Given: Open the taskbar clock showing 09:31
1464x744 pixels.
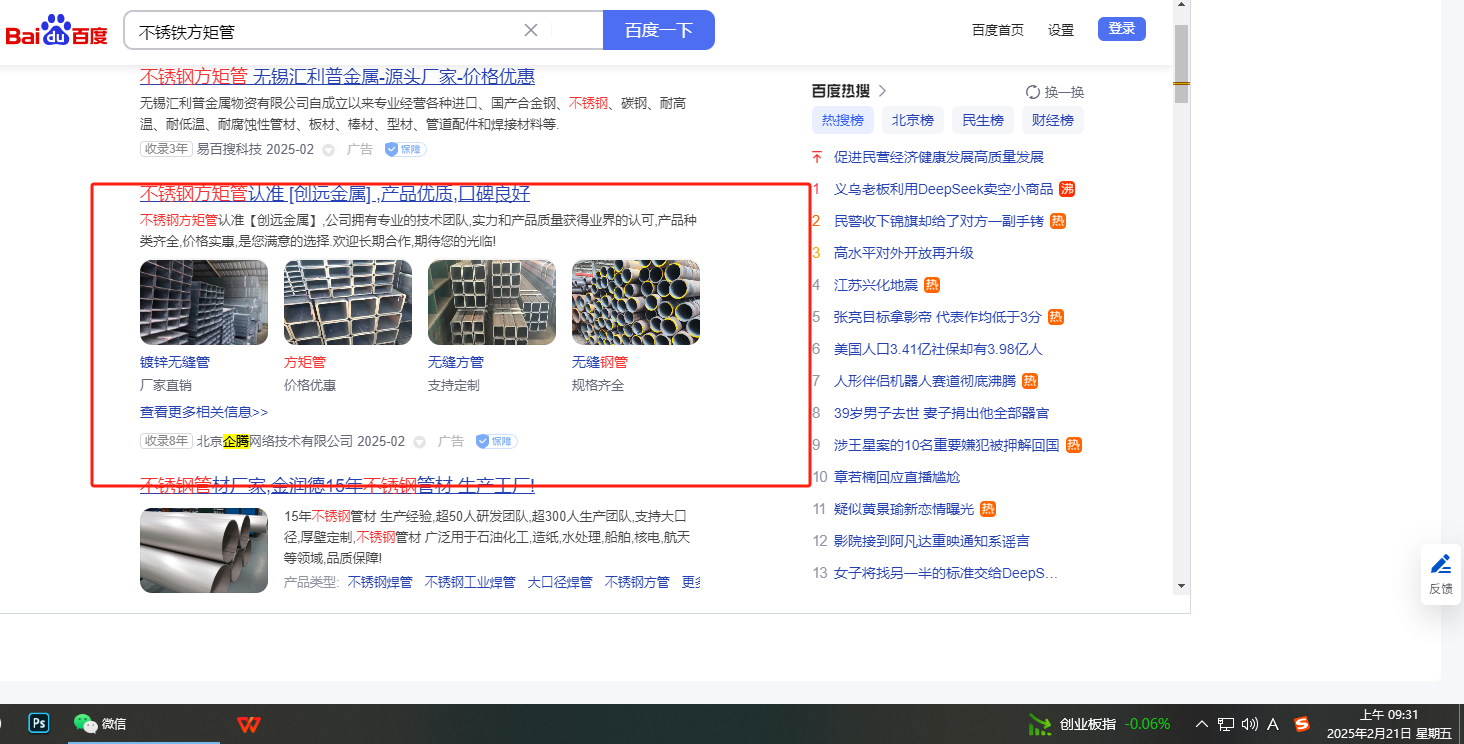Looking at the screenshot, I should tap(1390, 724).
